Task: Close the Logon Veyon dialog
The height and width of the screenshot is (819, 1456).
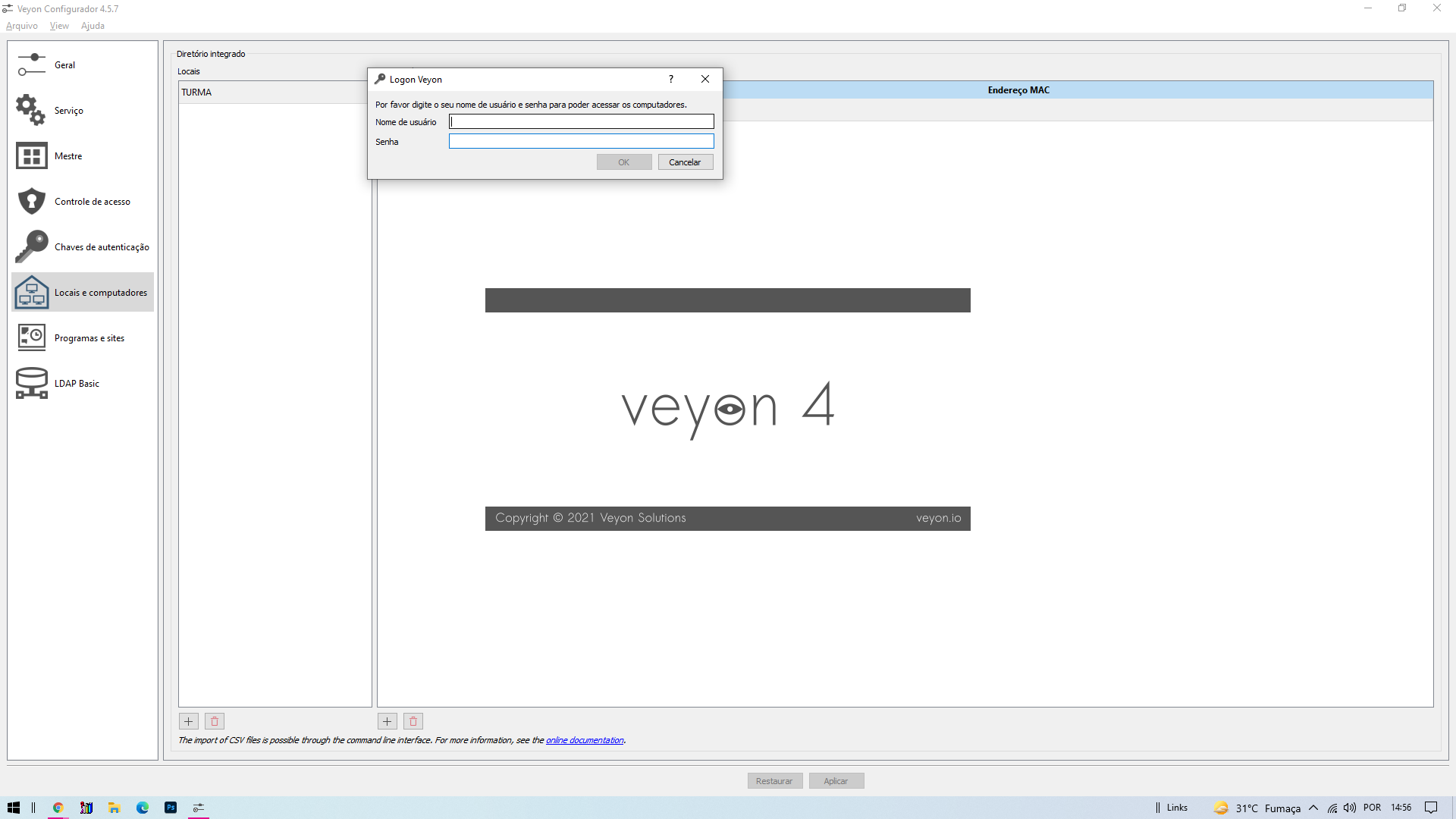Action: 705,79
